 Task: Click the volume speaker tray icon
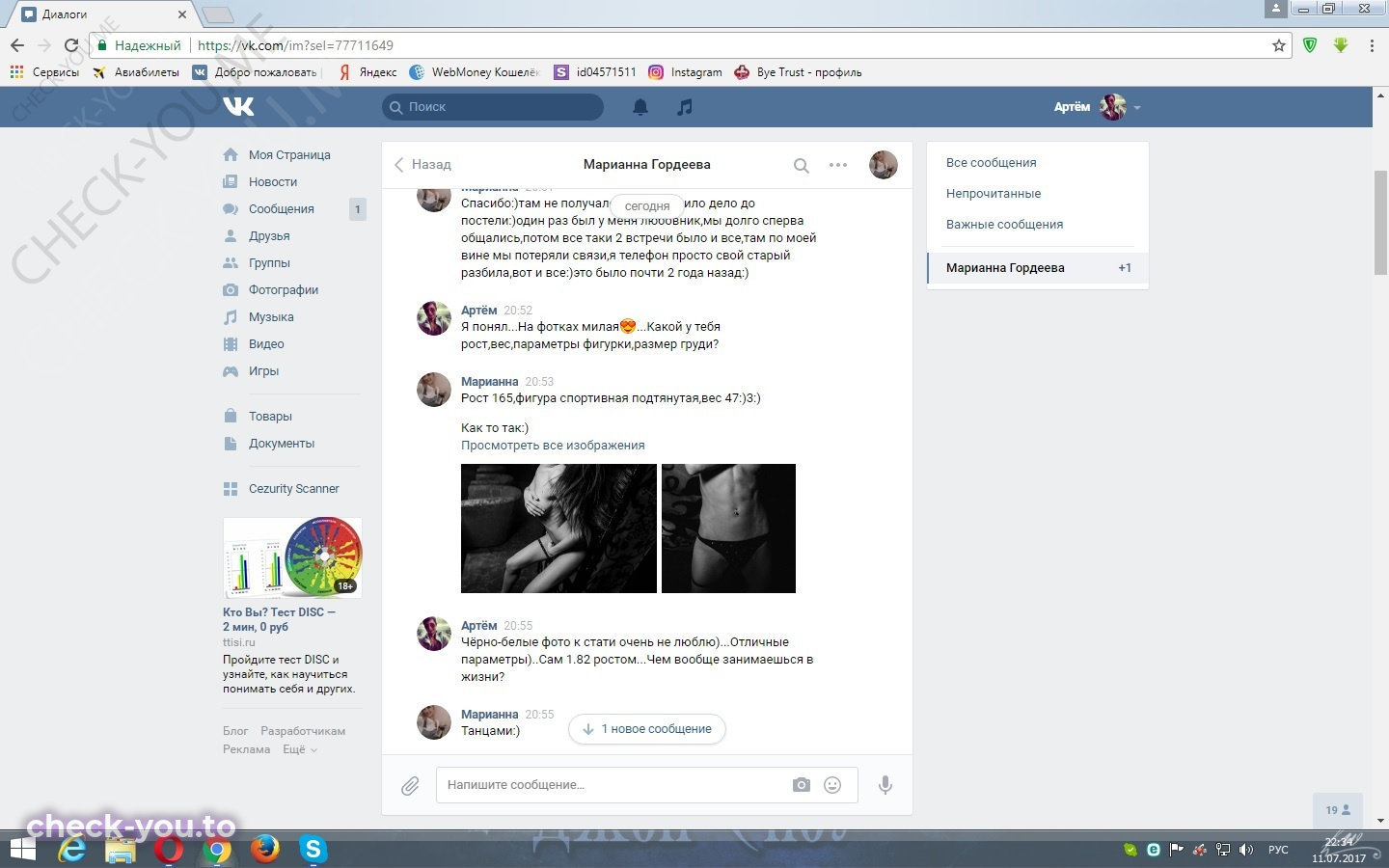coord(1245,850)
